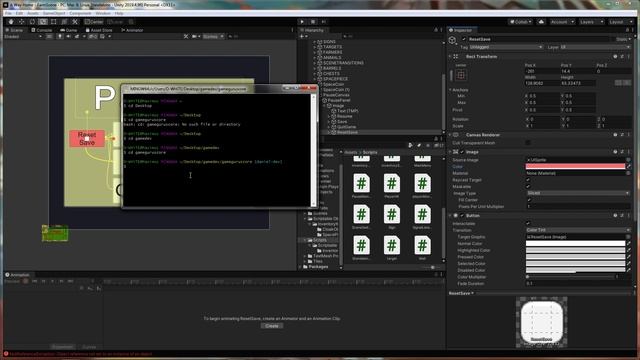Select the Move tool in the toolbar
This screenshot has height=360, width=640.
pyautogui.click(x=22, y=22)
